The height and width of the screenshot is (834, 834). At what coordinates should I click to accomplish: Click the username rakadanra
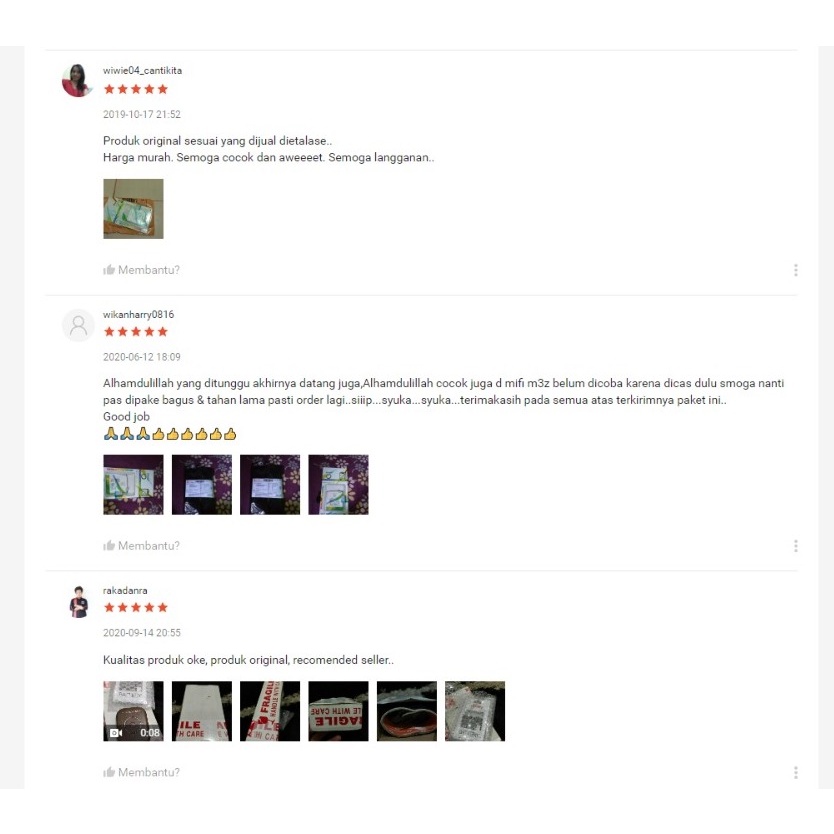coord(125,590)
